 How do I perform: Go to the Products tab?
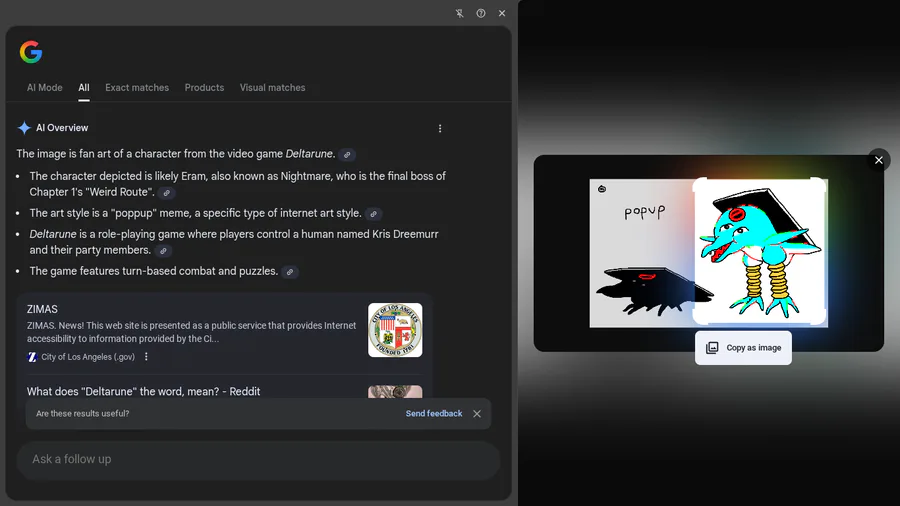point(204,88)
